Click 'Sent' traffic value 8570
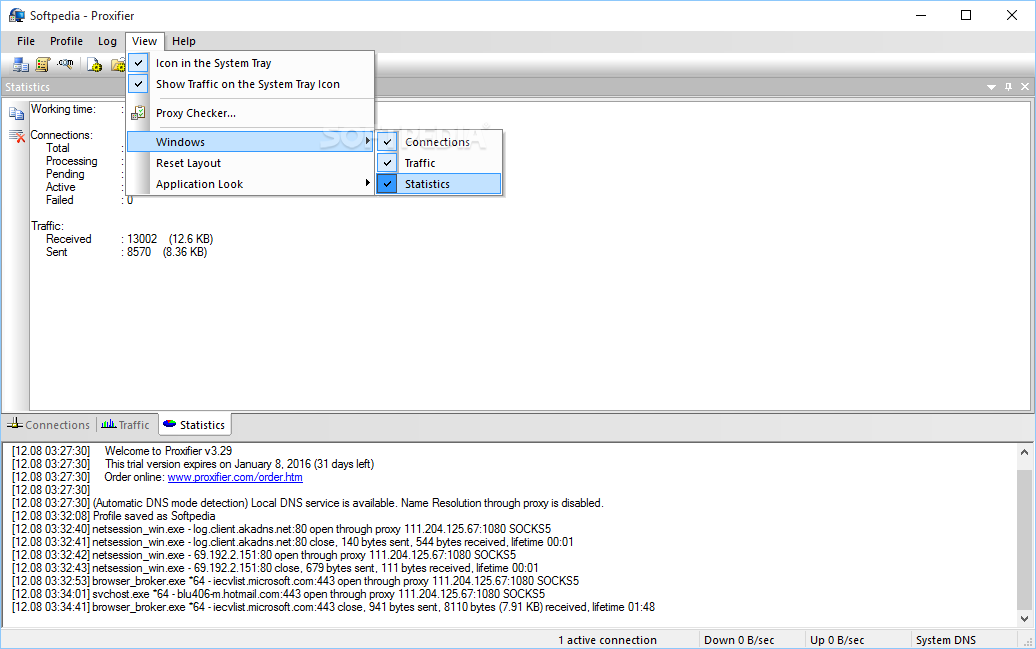 [x=139, y=252]
